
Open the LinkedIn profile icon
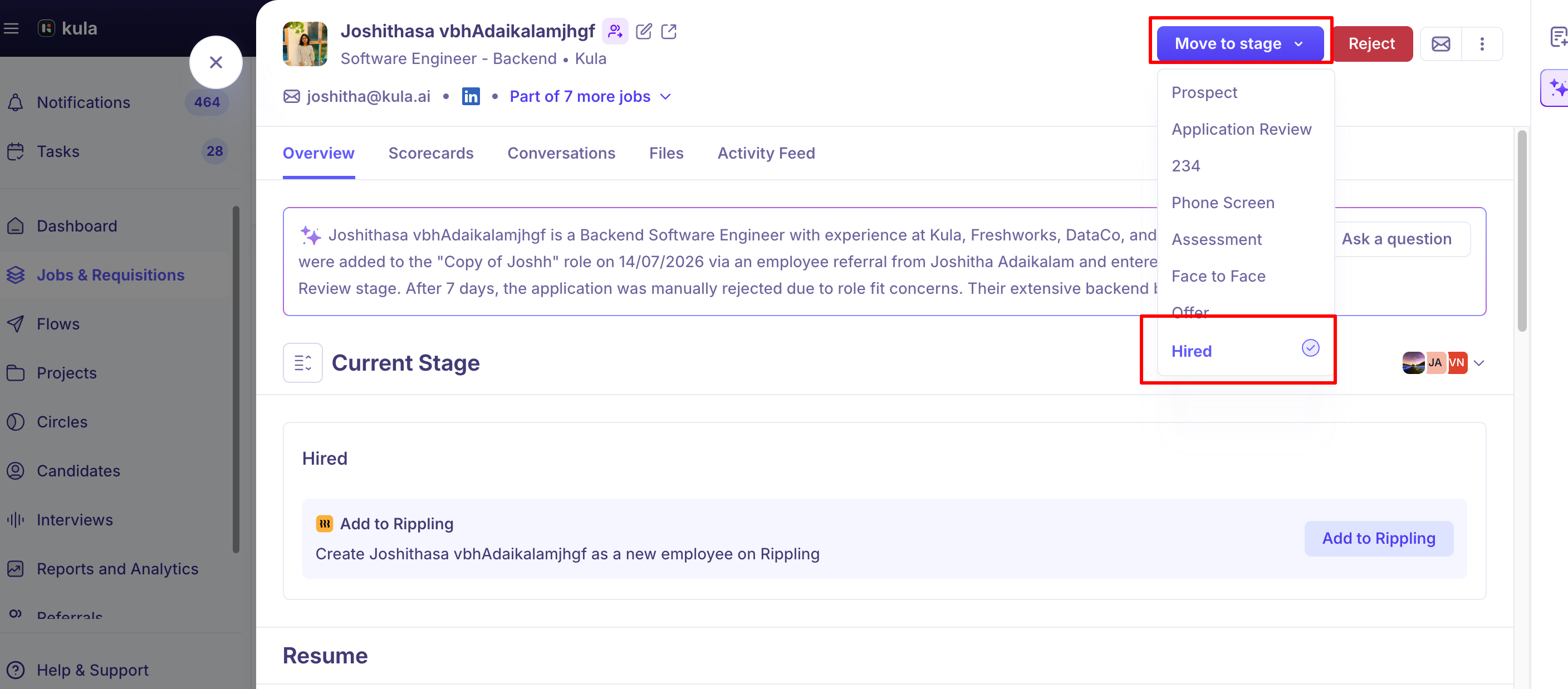pos(471,96)
